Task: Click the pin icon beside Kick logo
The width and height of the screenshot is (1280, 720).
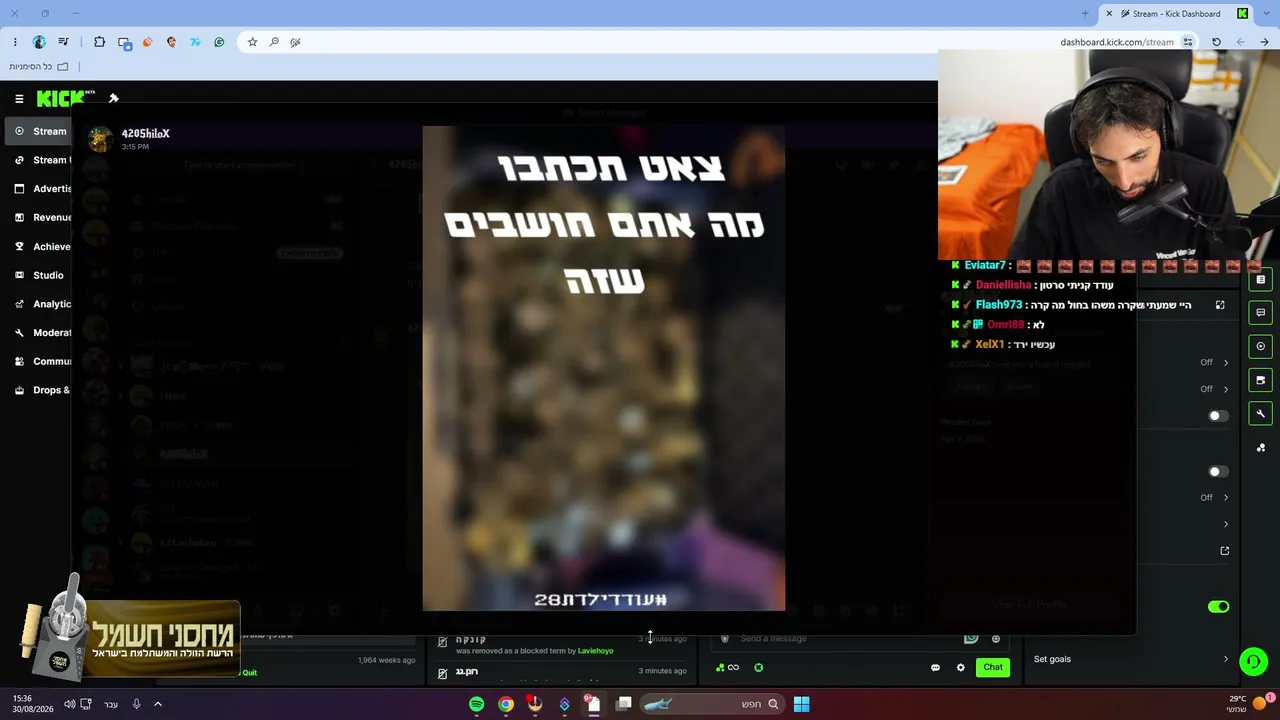Action: pyautogui.click(x=113, y=98)
